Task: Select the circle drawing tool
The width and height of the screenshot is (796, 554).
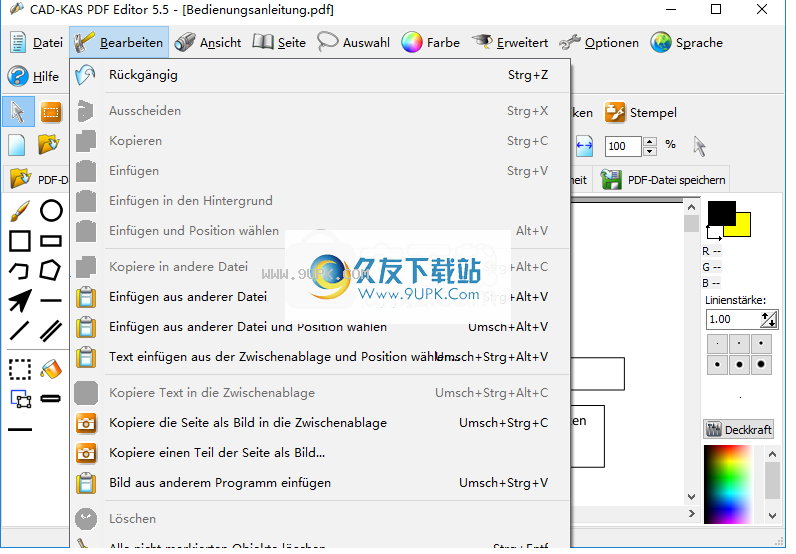Action: click(x=51, y=211)
